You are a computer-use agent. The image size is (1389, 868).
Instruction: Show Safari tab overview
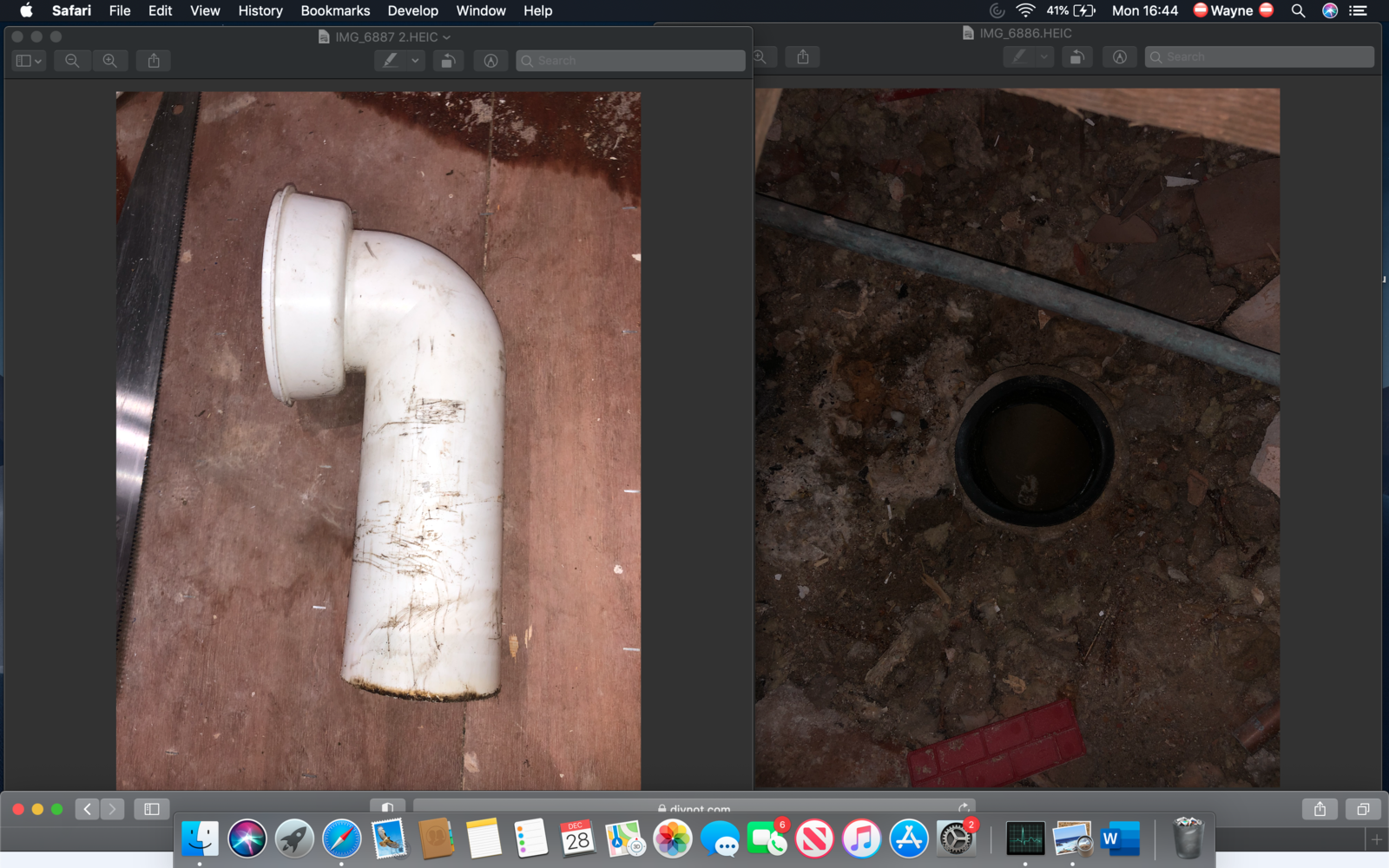point(1363,809)
